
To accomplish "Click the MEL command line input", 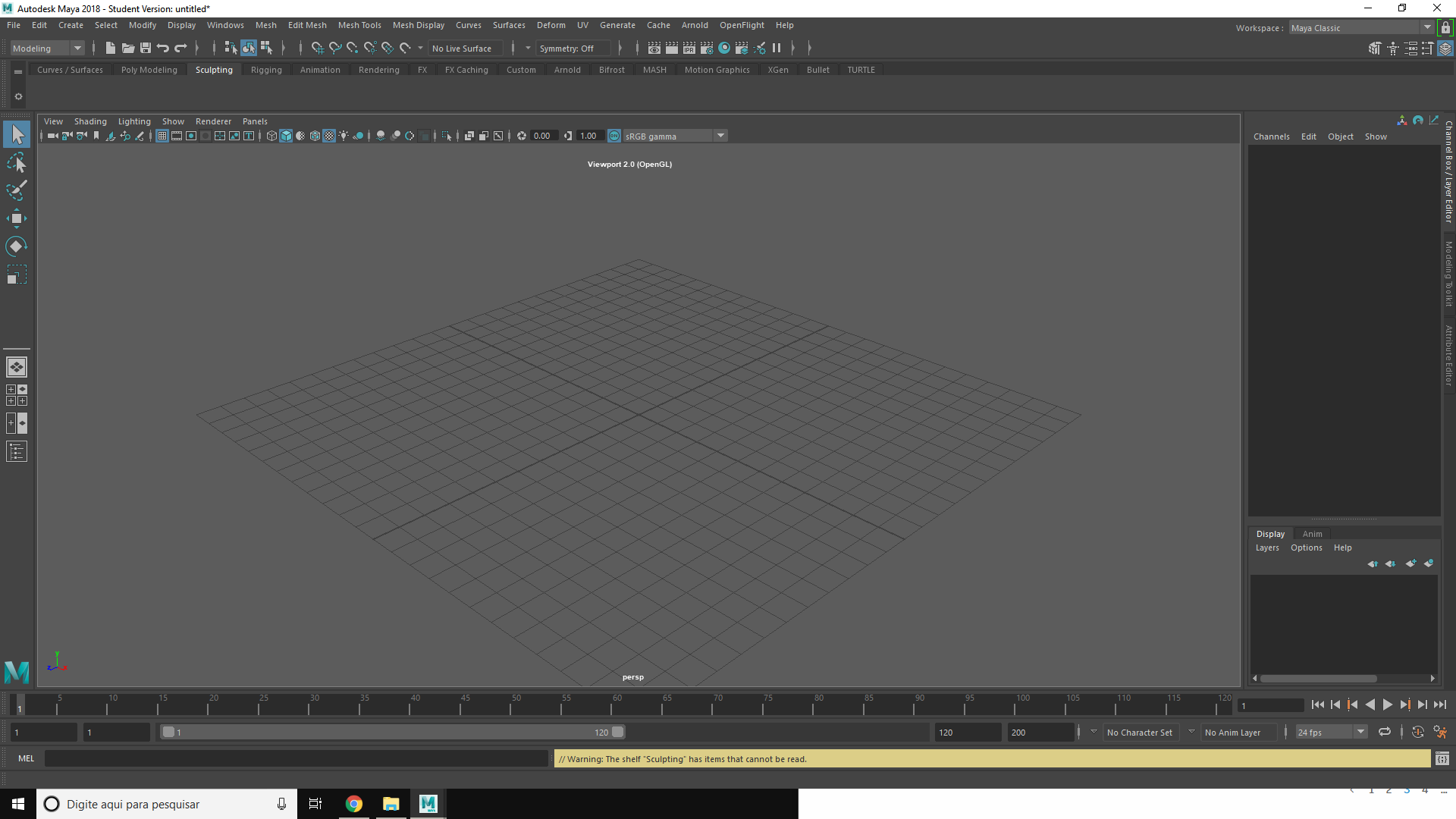I will point(296,758).
